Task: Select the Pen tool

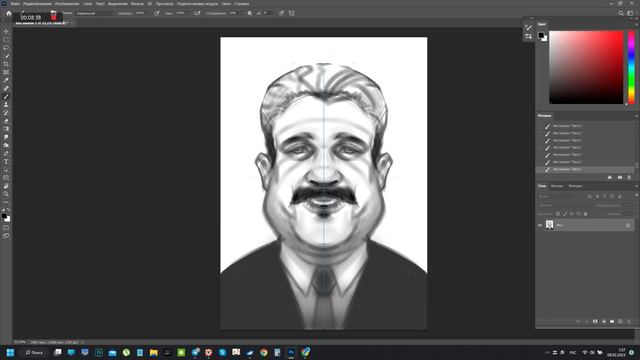Action: coord(6,153)
